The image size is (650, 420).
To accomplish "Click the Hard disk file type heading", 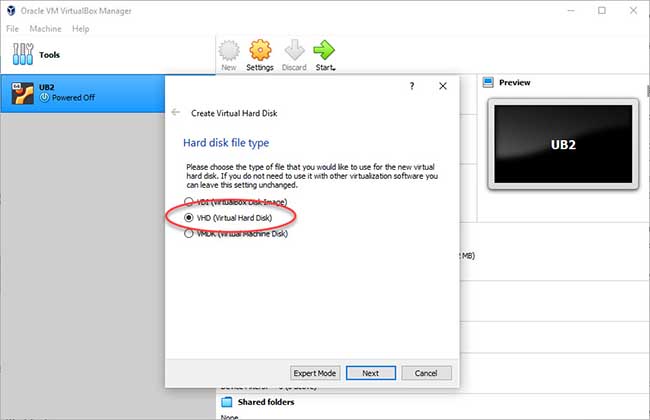I will click(x=226, y=143).
